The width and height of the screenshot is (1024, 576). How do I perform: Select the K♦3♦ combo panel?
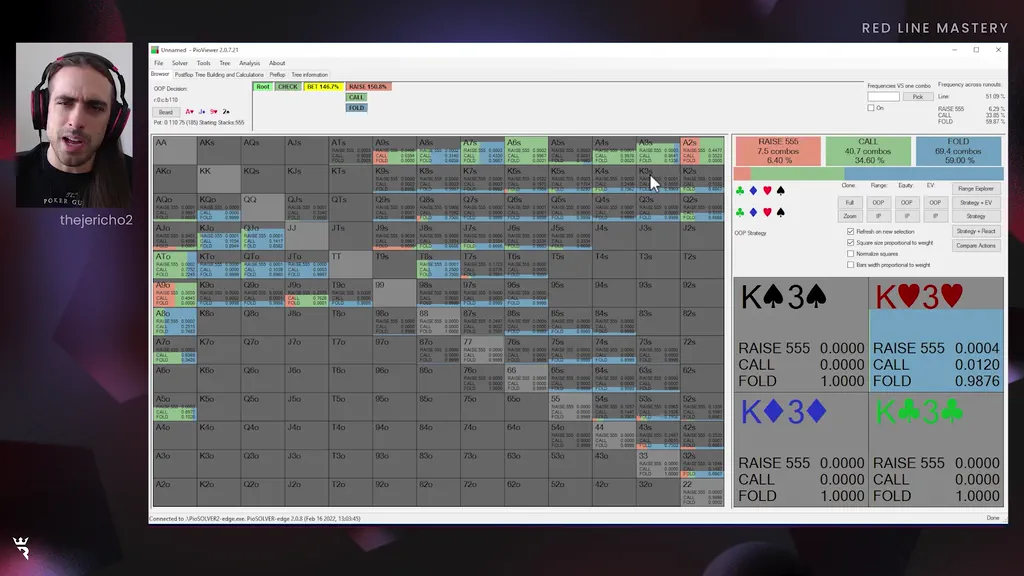801,449
